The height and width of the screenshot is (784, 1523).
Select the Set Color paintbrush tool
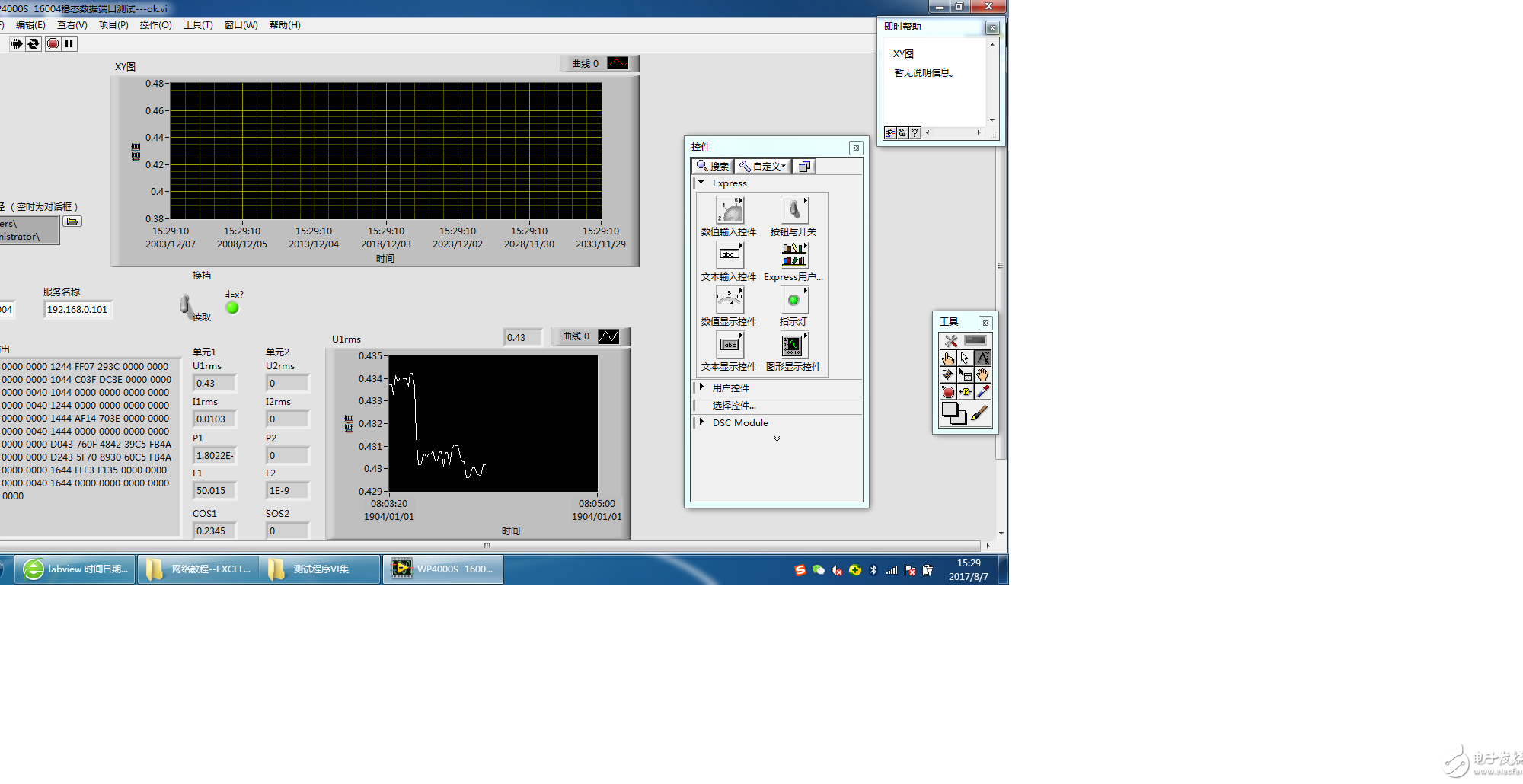[x=980, y=413]
